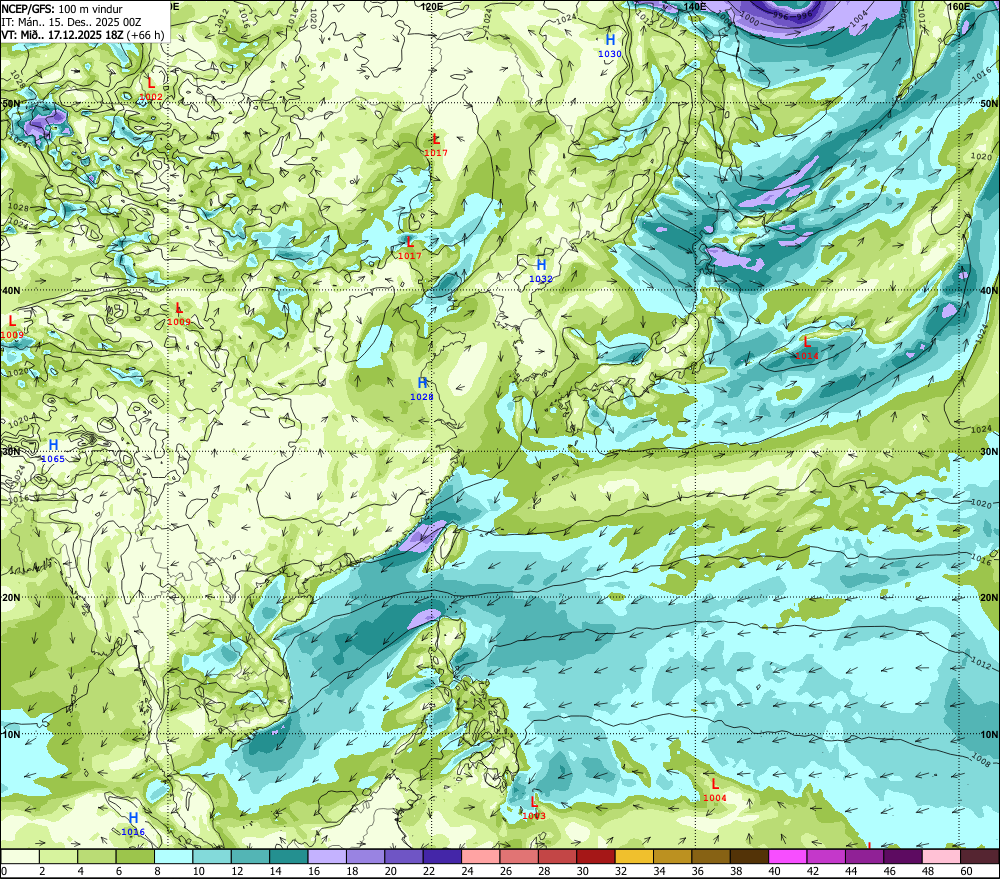Click the dark maroon legend swatch labeled 60

pos(979,856)
